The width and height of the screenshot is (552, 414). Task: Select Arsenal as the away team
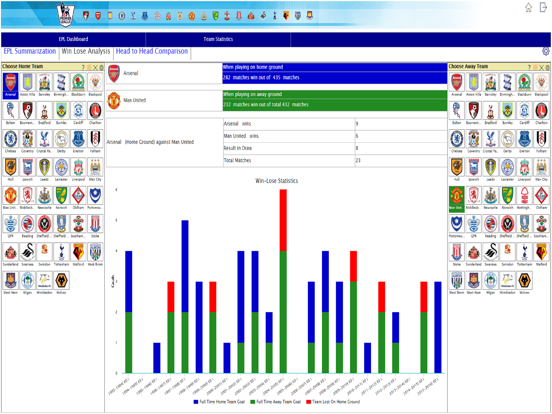(x=457, y=84)
